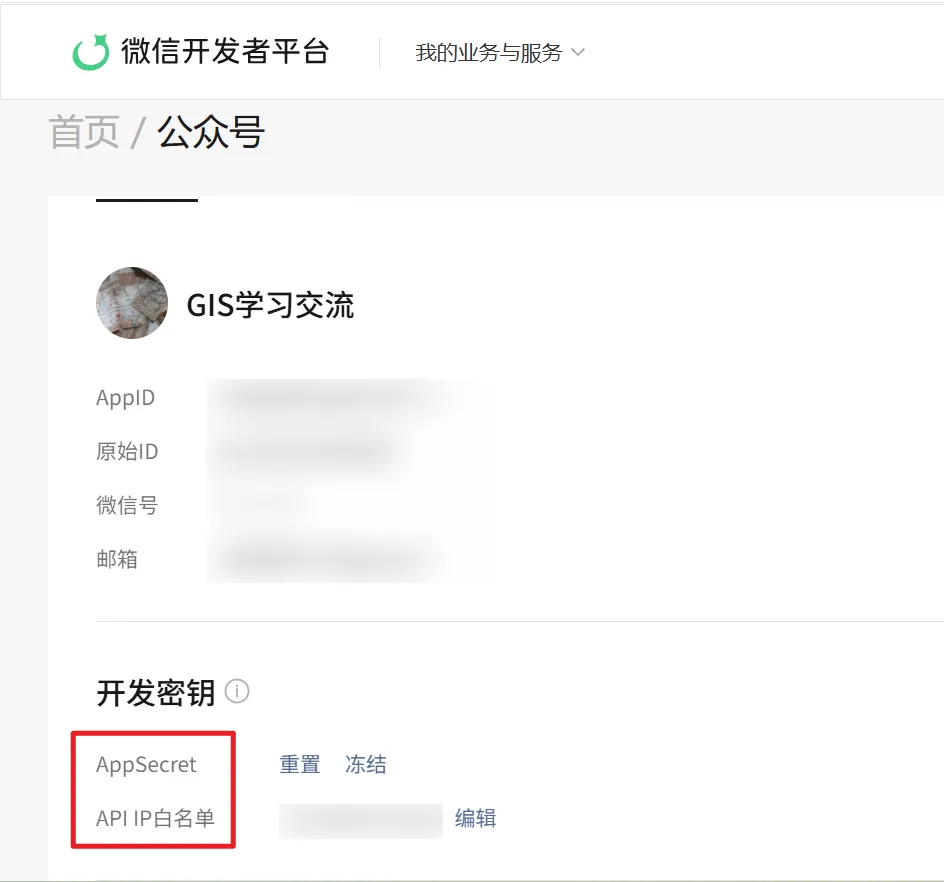Click 重置 to reset the AppSecret

coord(300,765)
